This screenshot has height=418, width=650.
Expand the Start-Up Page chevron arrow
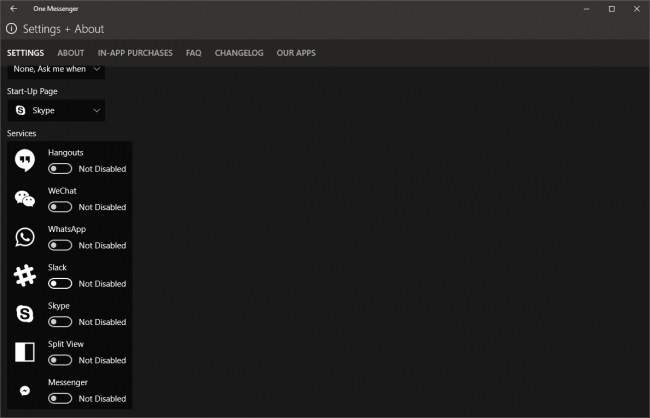coord(97,110)
